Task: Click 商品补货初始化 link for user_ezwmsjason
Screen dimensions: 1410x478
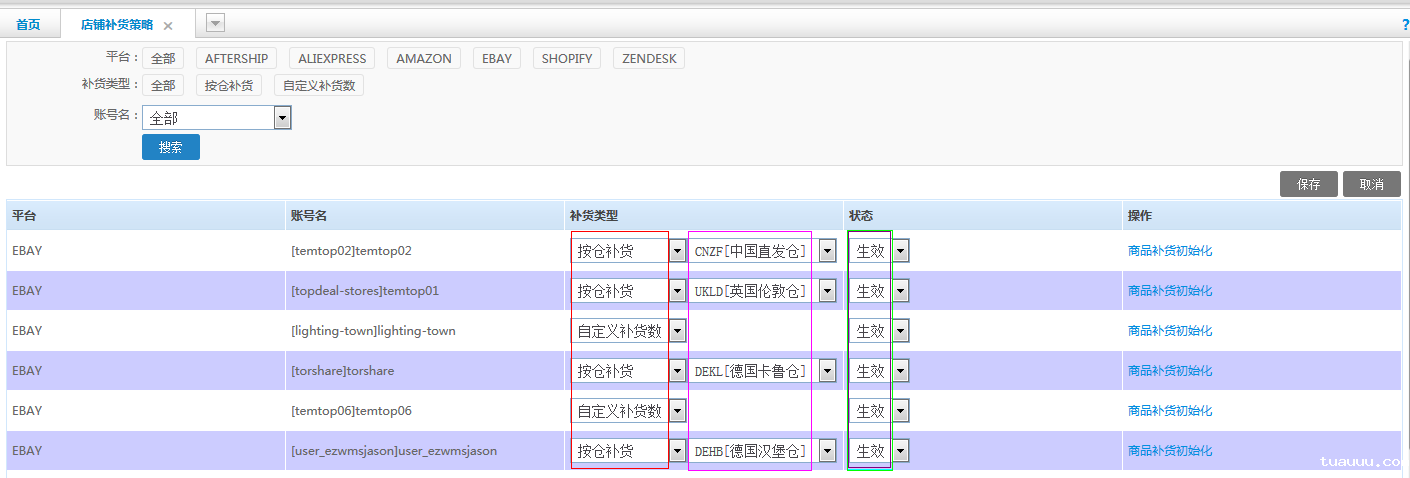Action: (1170, 451)
